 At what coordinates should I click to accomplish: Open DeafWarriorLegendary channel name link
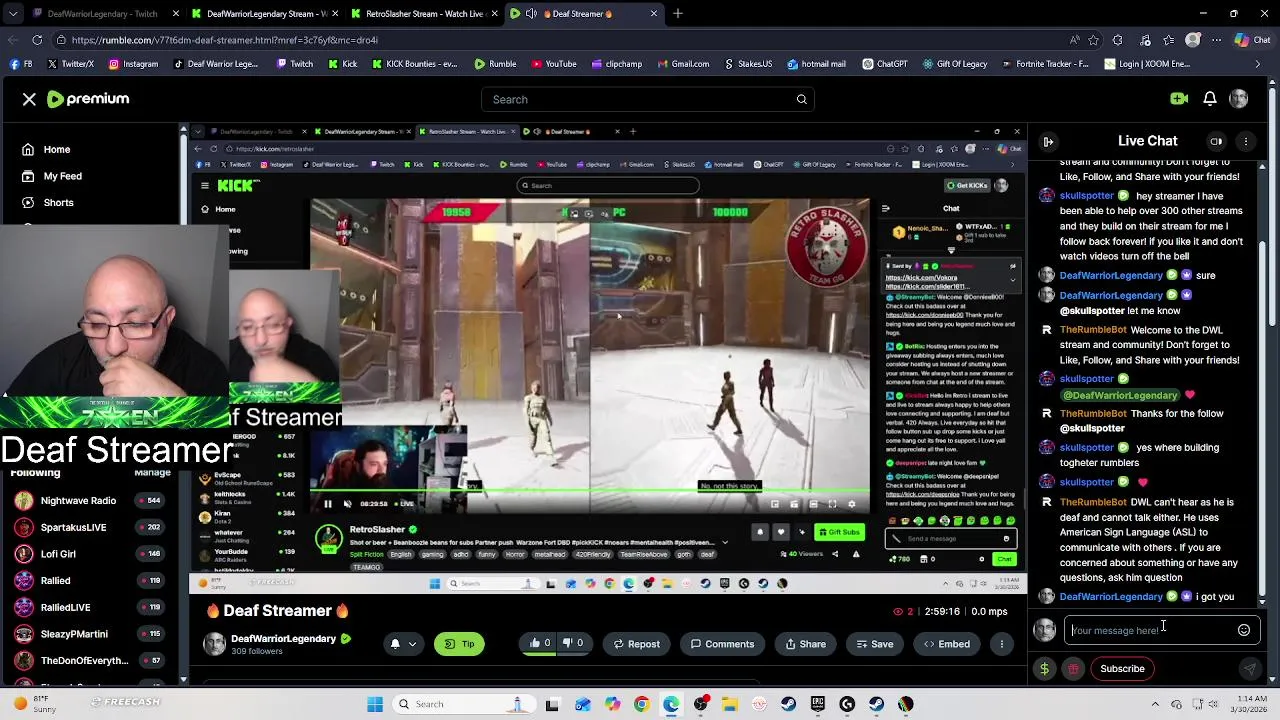click(284, 638)
